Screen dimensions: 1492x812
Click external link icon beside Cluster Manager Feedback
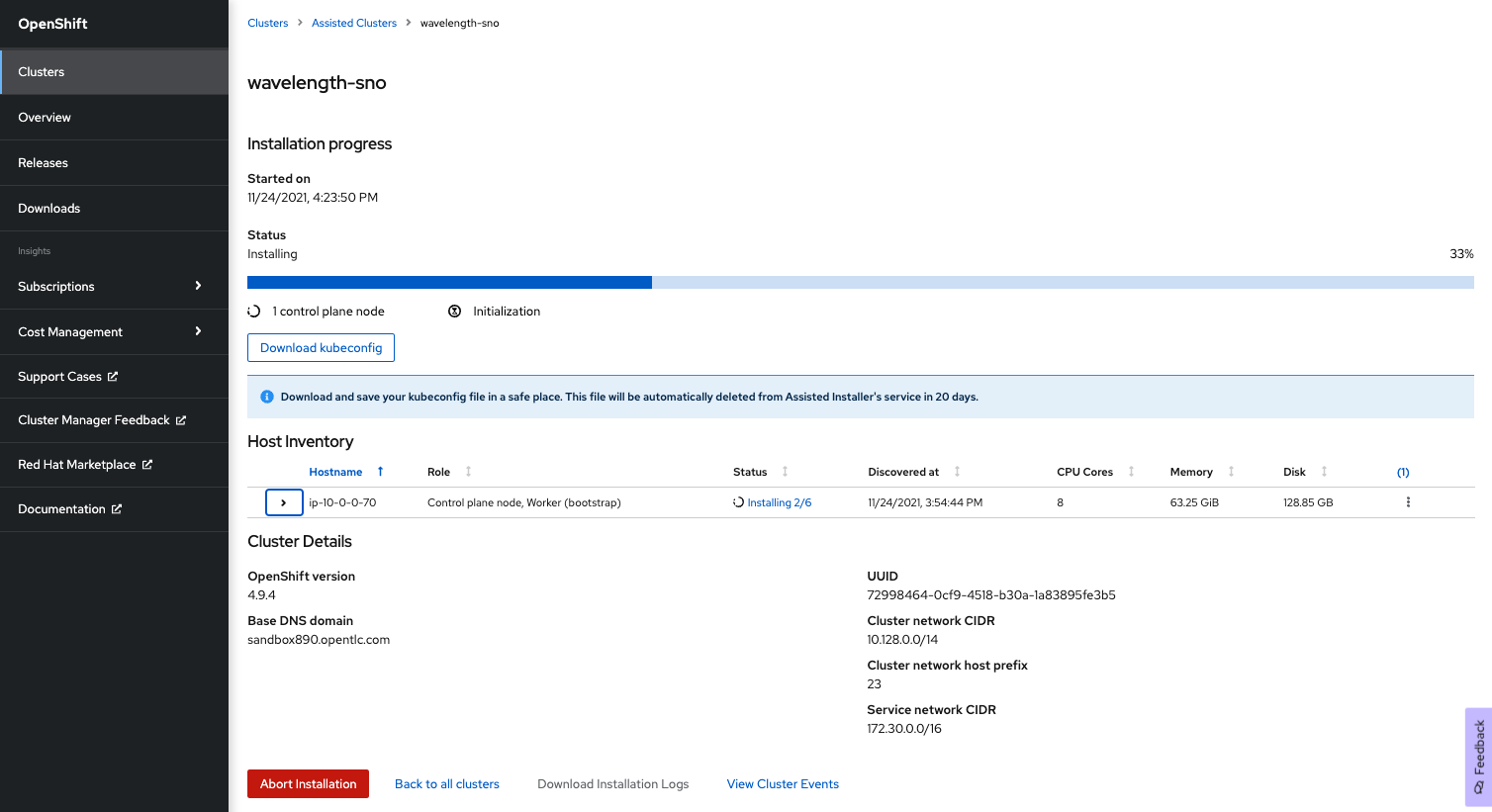(x=181, y=420)
